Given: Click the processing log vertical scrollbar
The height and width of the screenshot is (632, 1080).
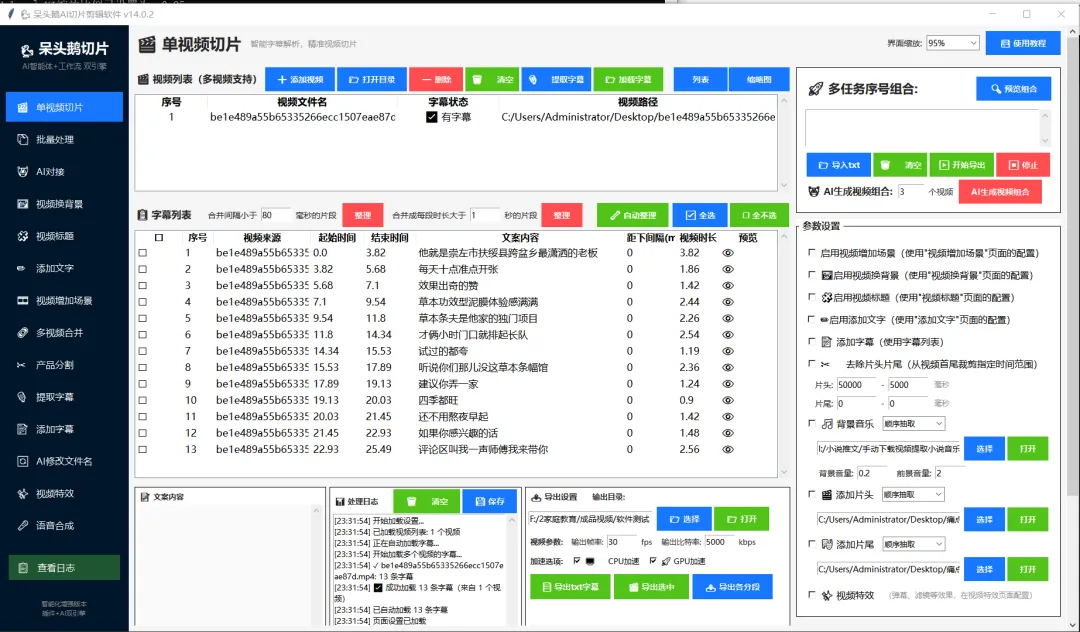Looking at the screenshot, I should point(512,571).
